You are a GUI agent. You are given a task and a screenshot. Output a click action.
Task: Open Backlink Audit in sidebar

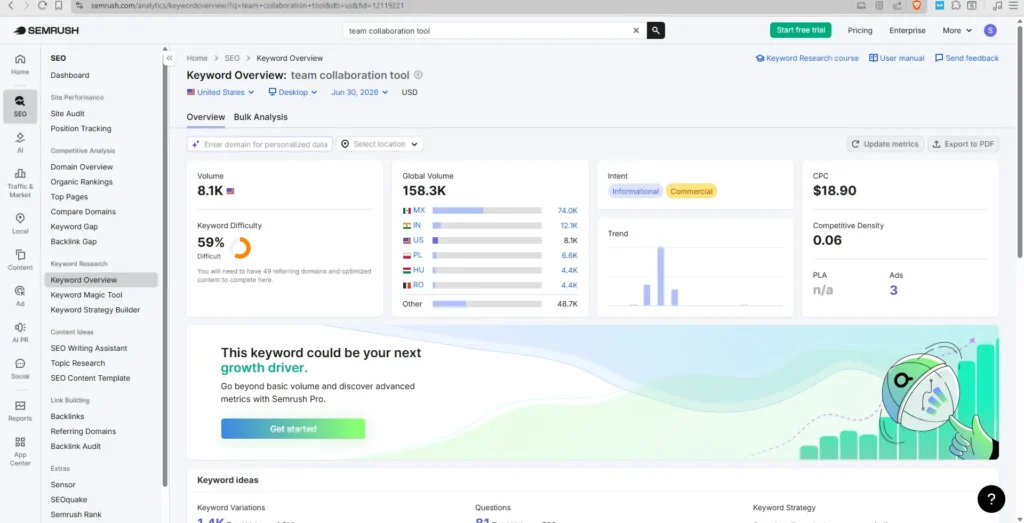coord(75,447)
